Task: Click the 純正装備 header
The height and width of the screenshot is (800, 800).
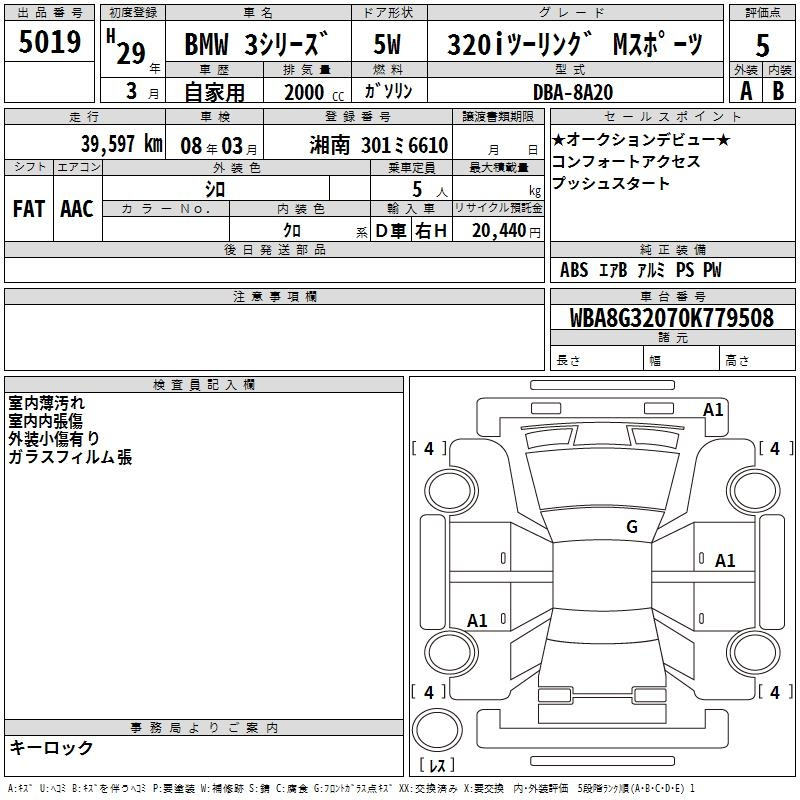Action: [x=672, y=249]
